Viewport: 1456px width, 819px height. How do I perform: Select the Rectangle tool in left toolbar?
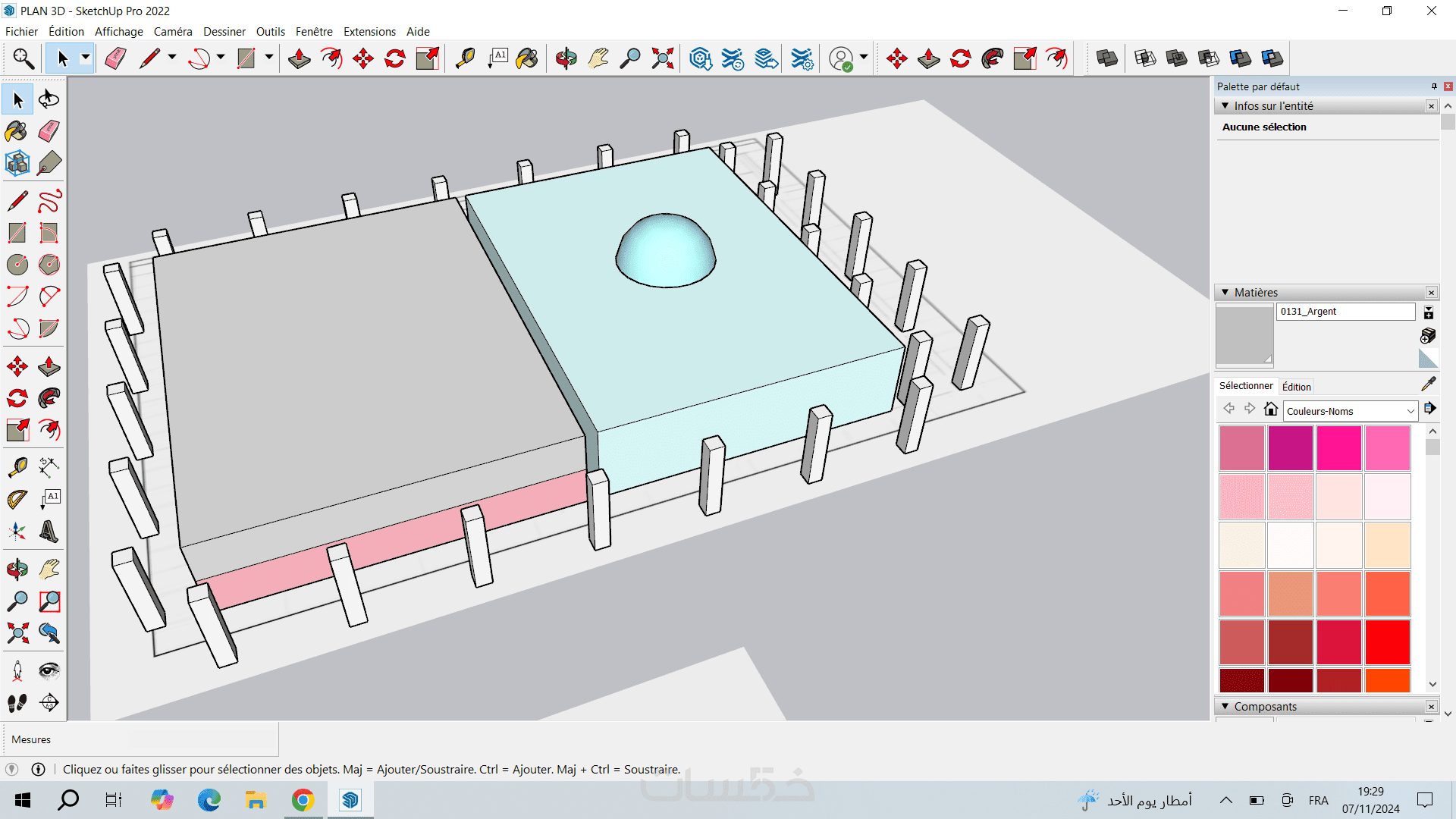(x=17, y=233)
